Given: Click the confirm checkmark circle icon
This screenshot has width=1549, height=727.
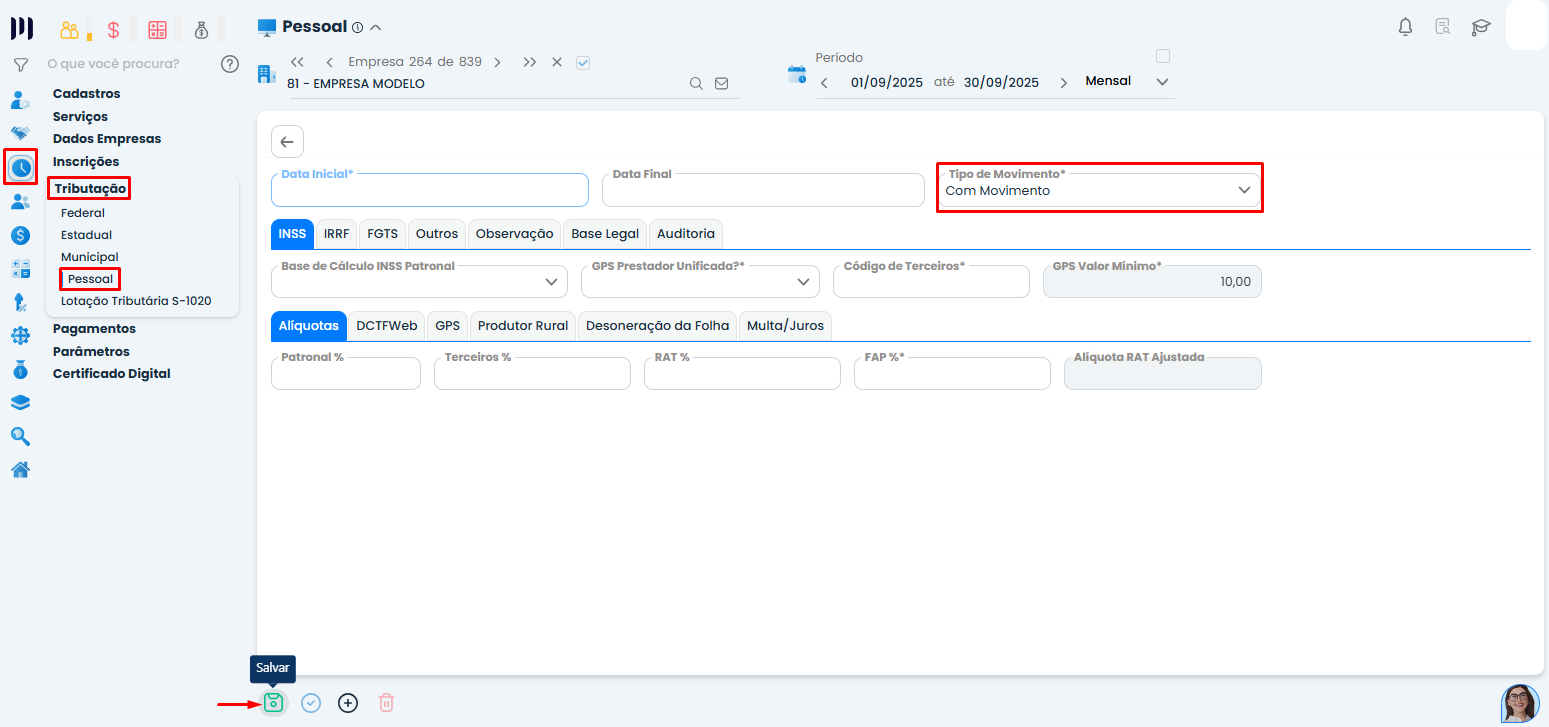Looking at the screenshot, I should 311,703.
